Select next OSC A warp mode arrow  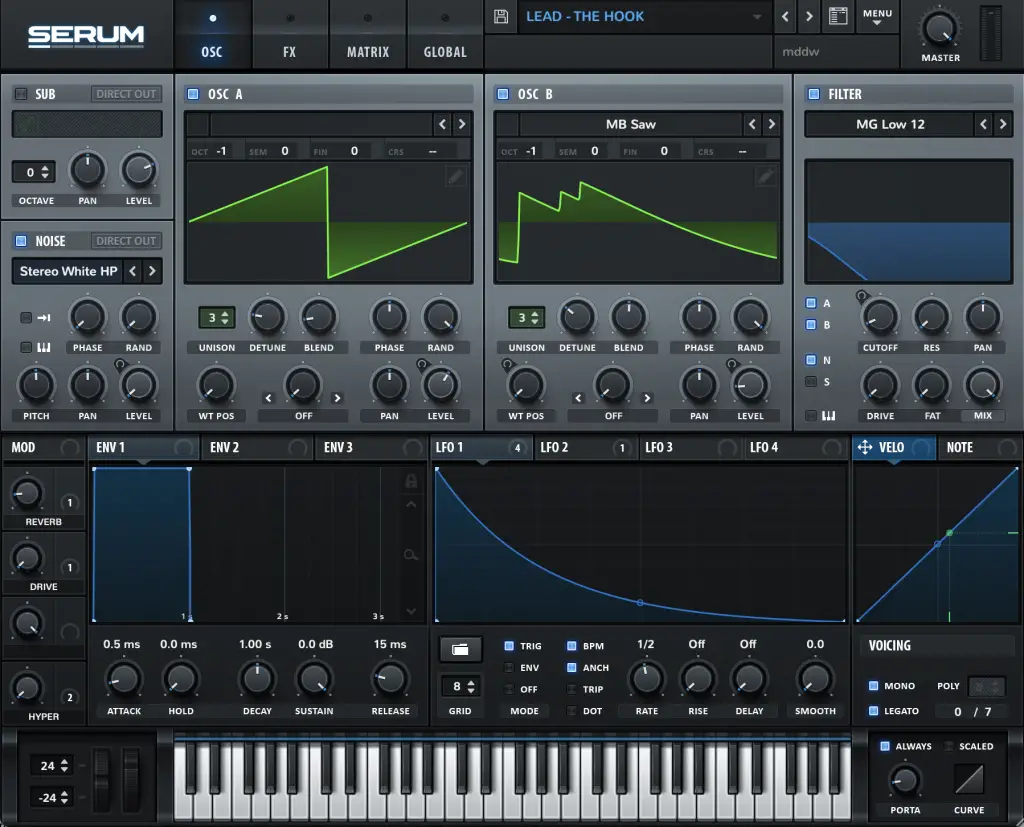[x=337, y=398]
